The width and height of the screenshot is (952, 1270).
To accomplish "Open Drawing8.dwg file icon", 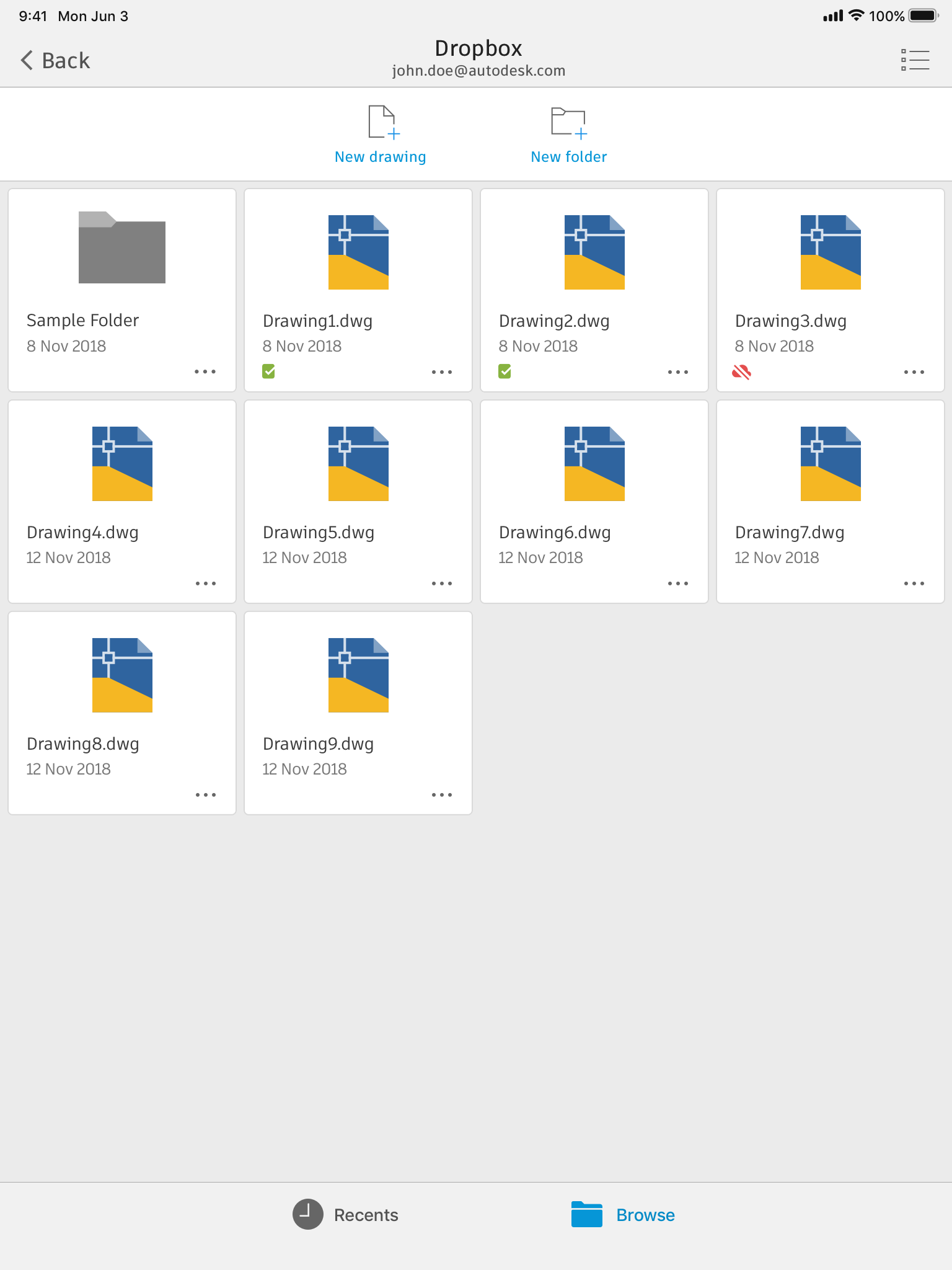I will pyautogui.click(x=122, y=675).
